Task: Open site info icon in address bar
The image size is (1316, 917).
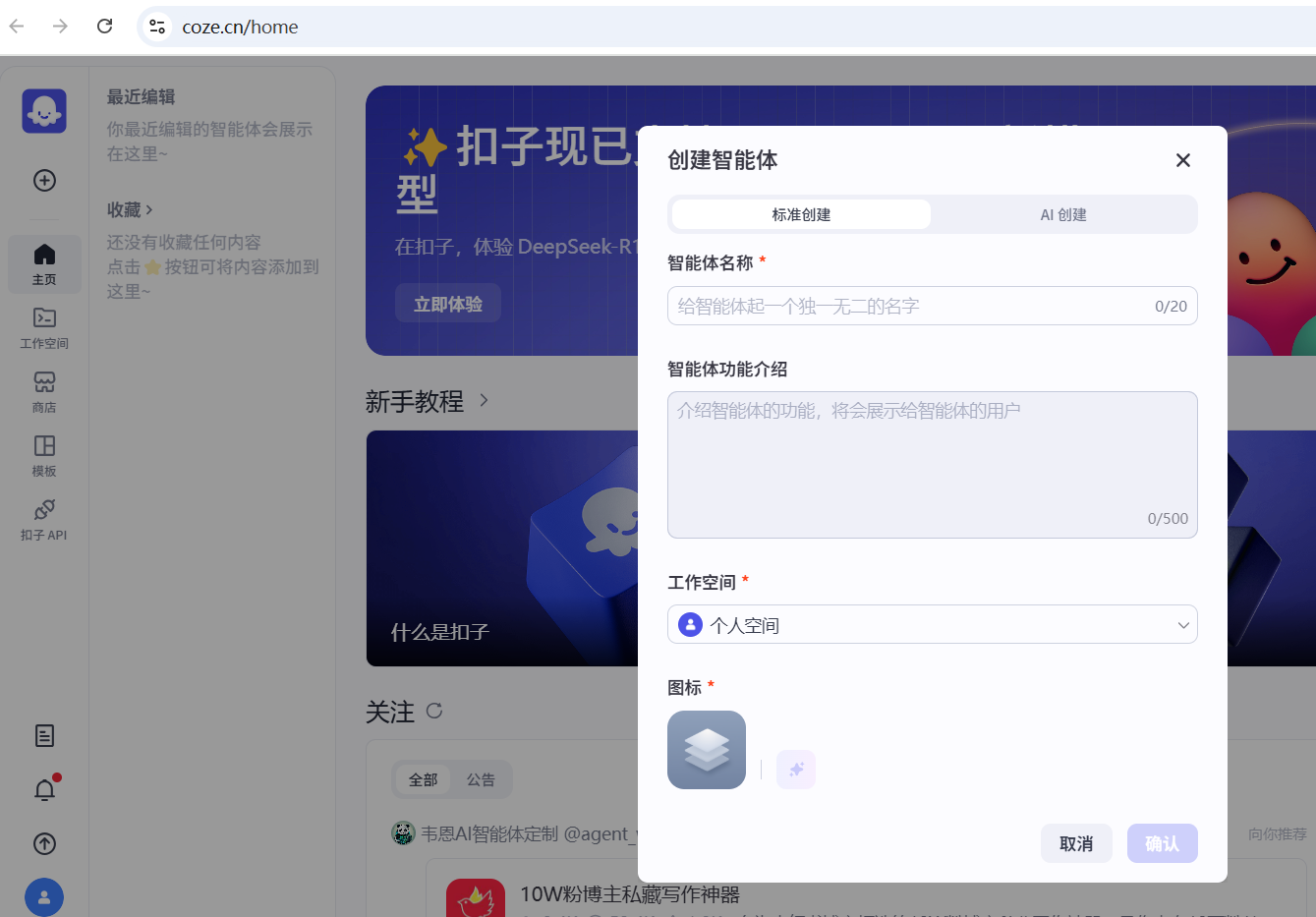Action: (157, 27)
